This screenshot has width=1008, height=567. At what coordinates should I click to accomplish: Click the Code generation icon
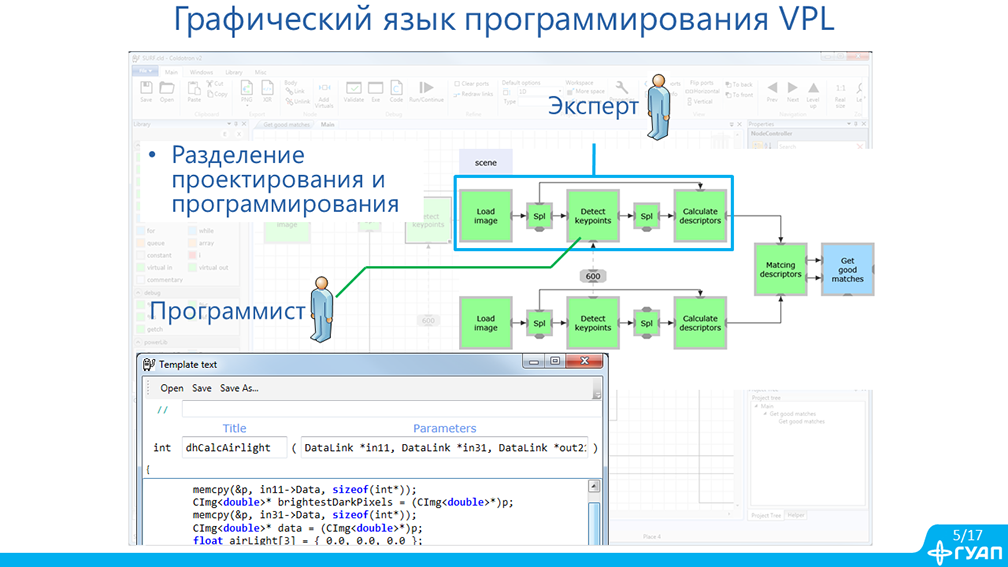click(396, 90)
